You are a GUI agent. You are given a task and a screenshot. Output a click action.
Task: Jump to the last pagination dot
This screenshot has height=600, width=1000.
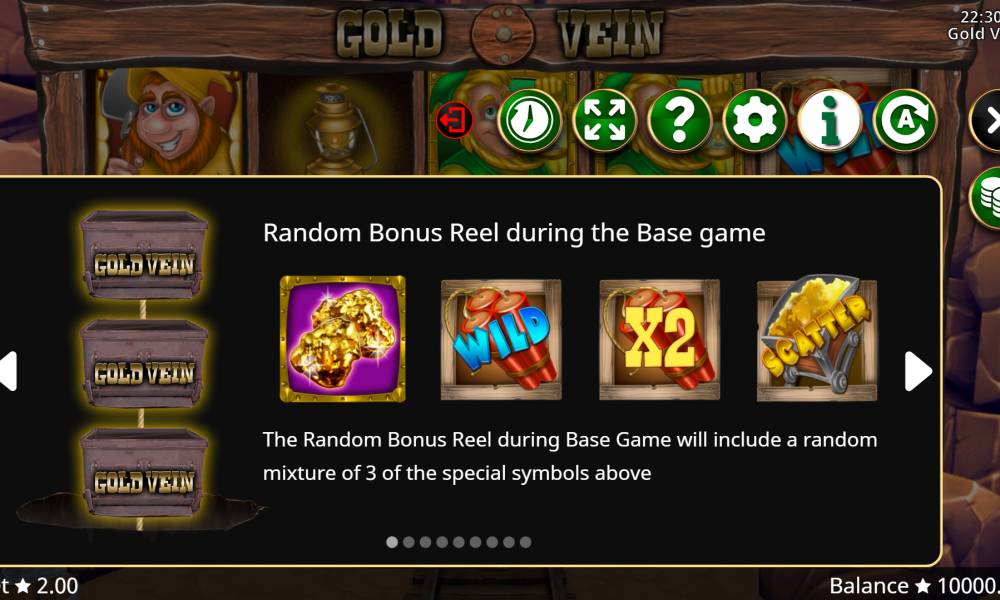[x=526, y=542]
